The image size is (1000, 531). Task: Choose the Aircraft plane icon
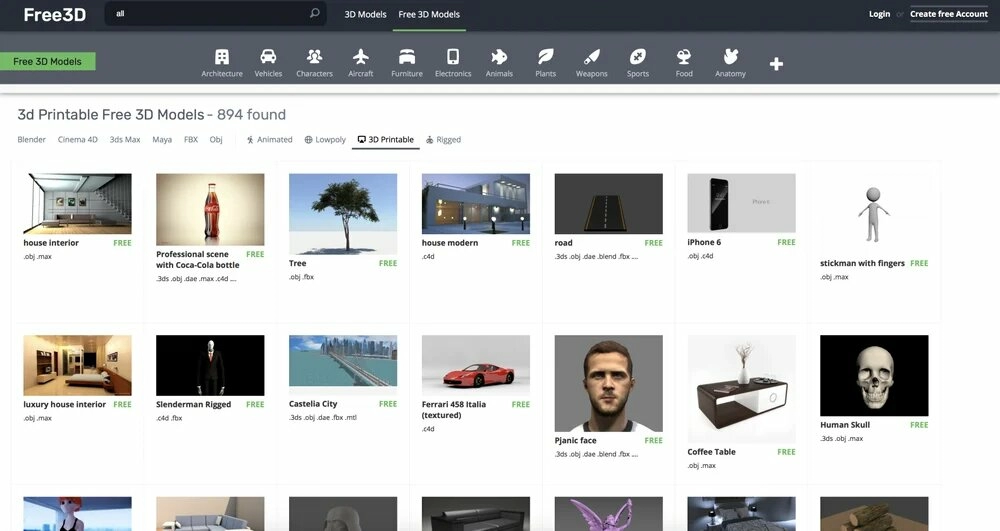pos(361,57)
